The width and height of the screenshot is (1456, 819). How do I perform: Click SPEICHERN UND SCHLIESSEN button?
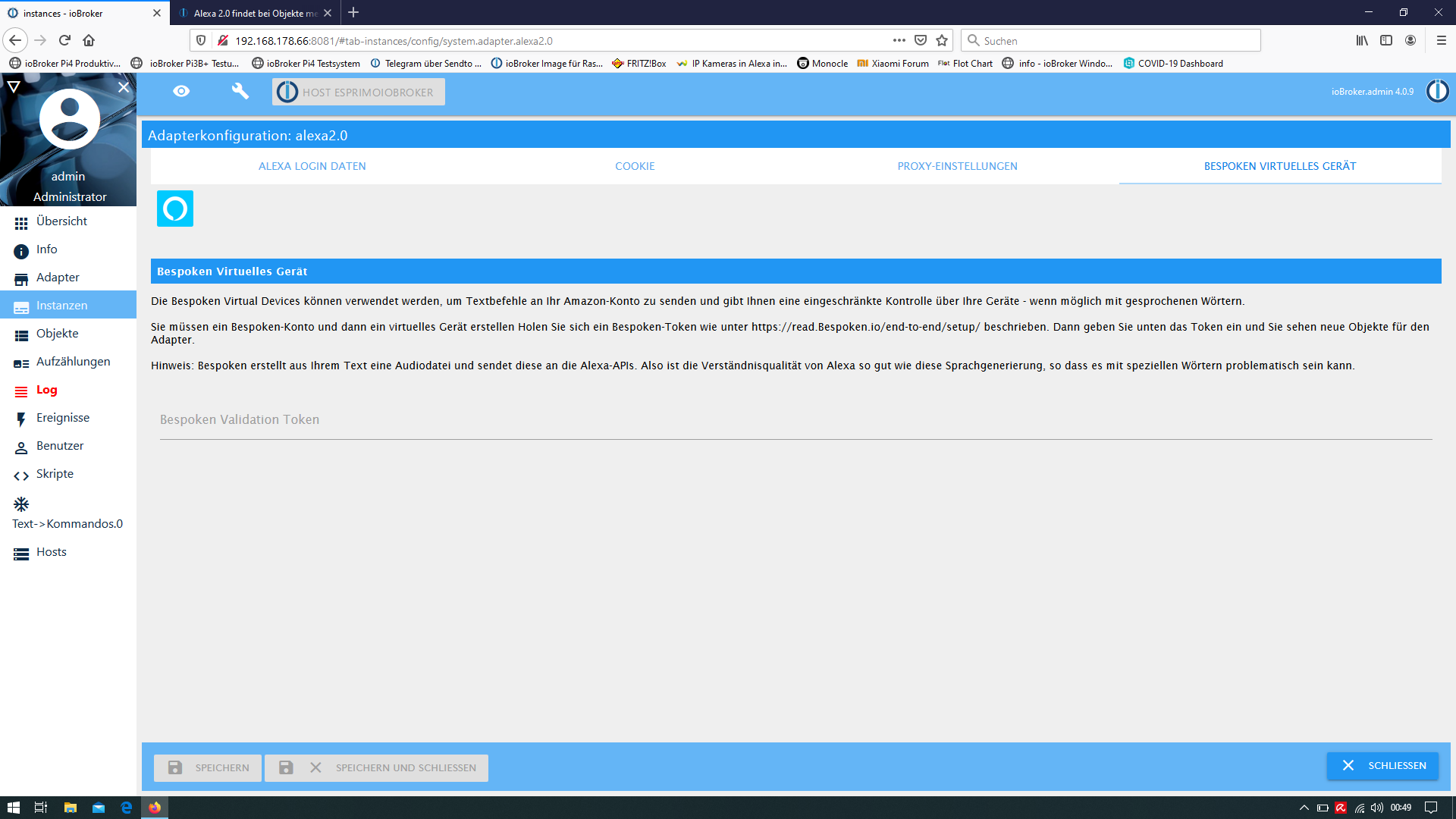pyautogui.click(x=377, y=767)
